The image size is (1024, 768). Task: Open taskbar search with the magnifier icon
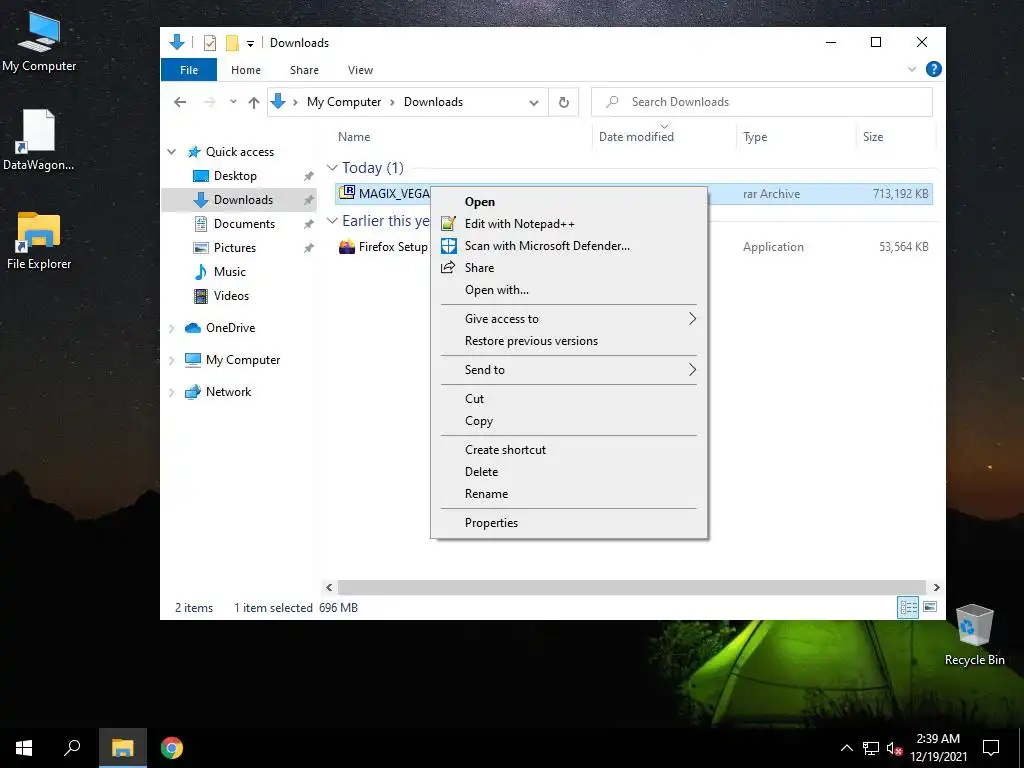tap(72, 748)
